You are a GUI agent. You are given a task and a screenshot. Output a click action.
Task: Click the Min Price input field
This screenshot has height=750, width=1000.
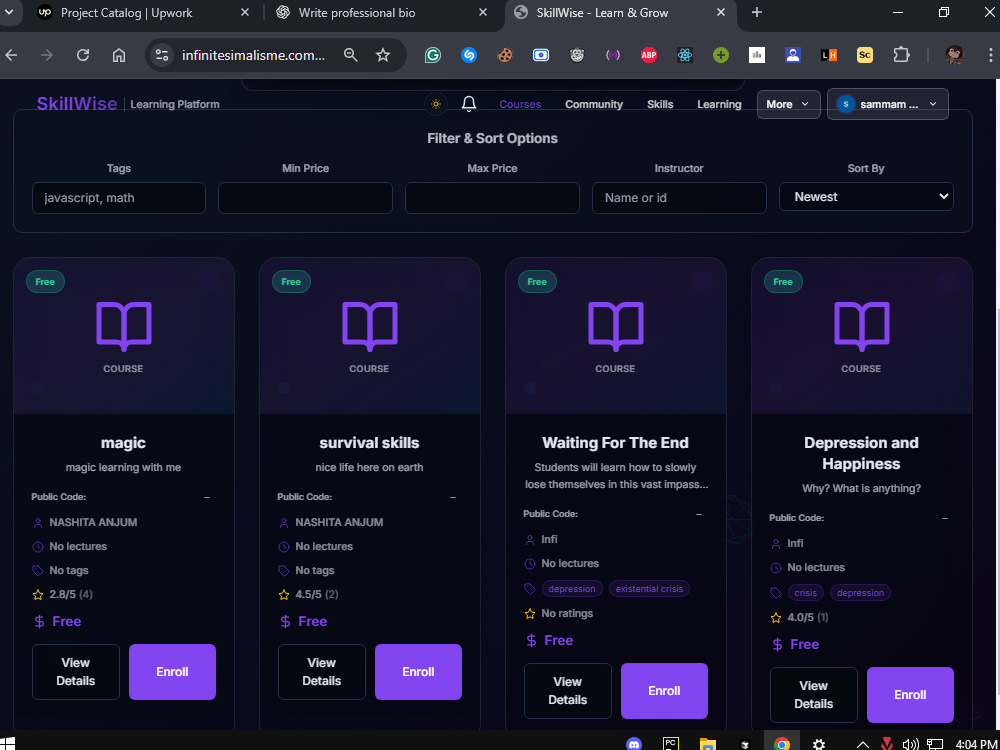pyautogui.click(x=305, y=198)
